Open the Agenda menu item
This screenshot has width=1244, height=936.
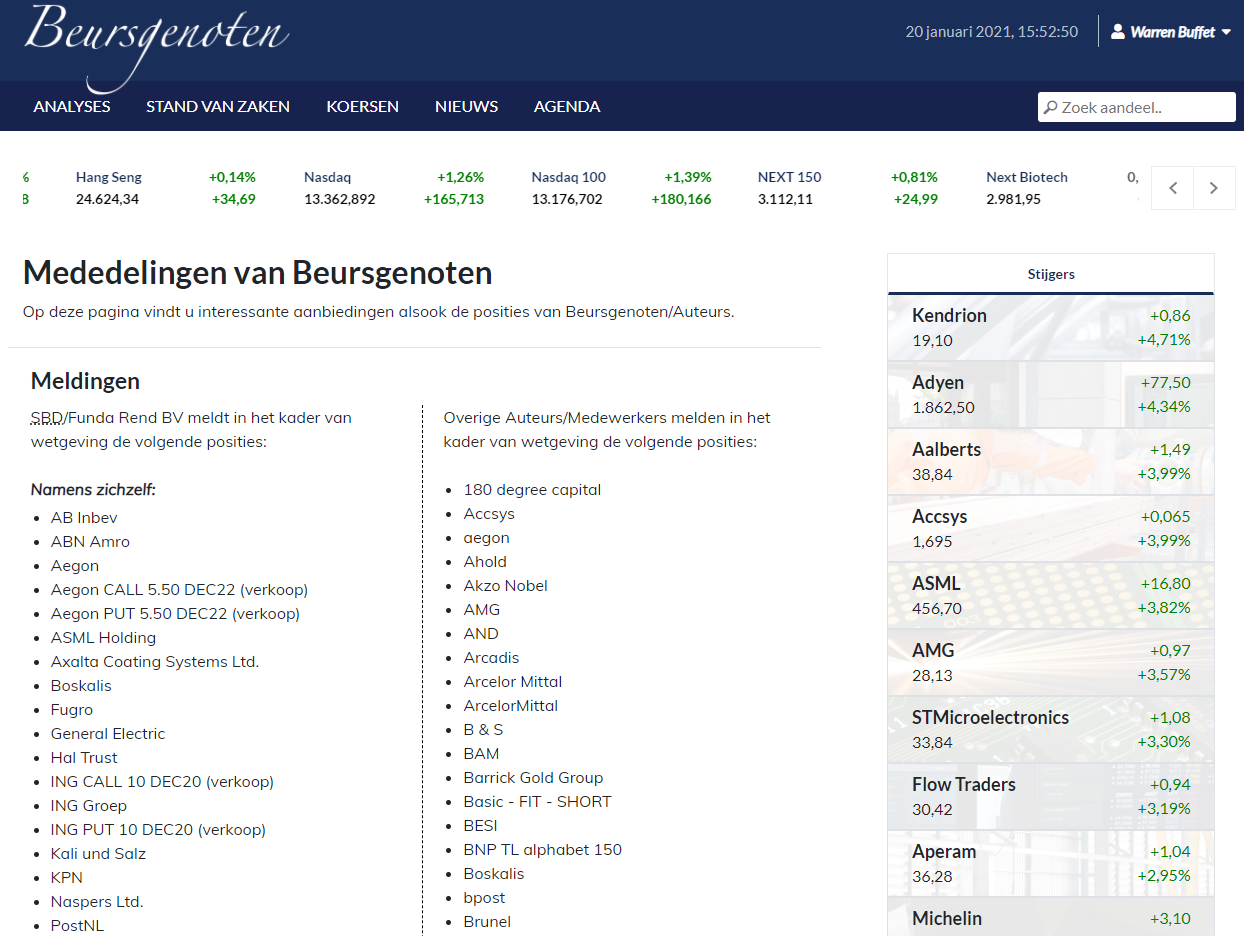click(x=567, y=106)
